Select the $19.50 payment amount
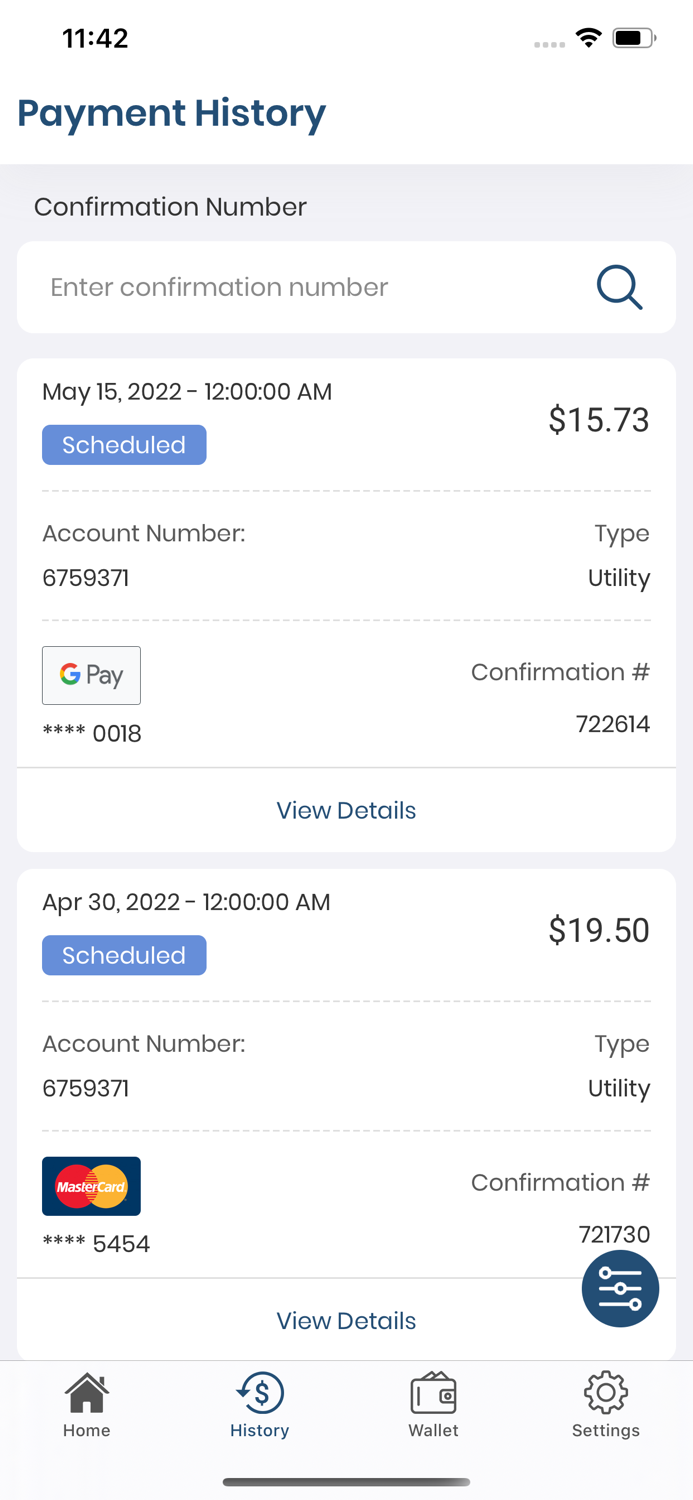 click(598, 930)
